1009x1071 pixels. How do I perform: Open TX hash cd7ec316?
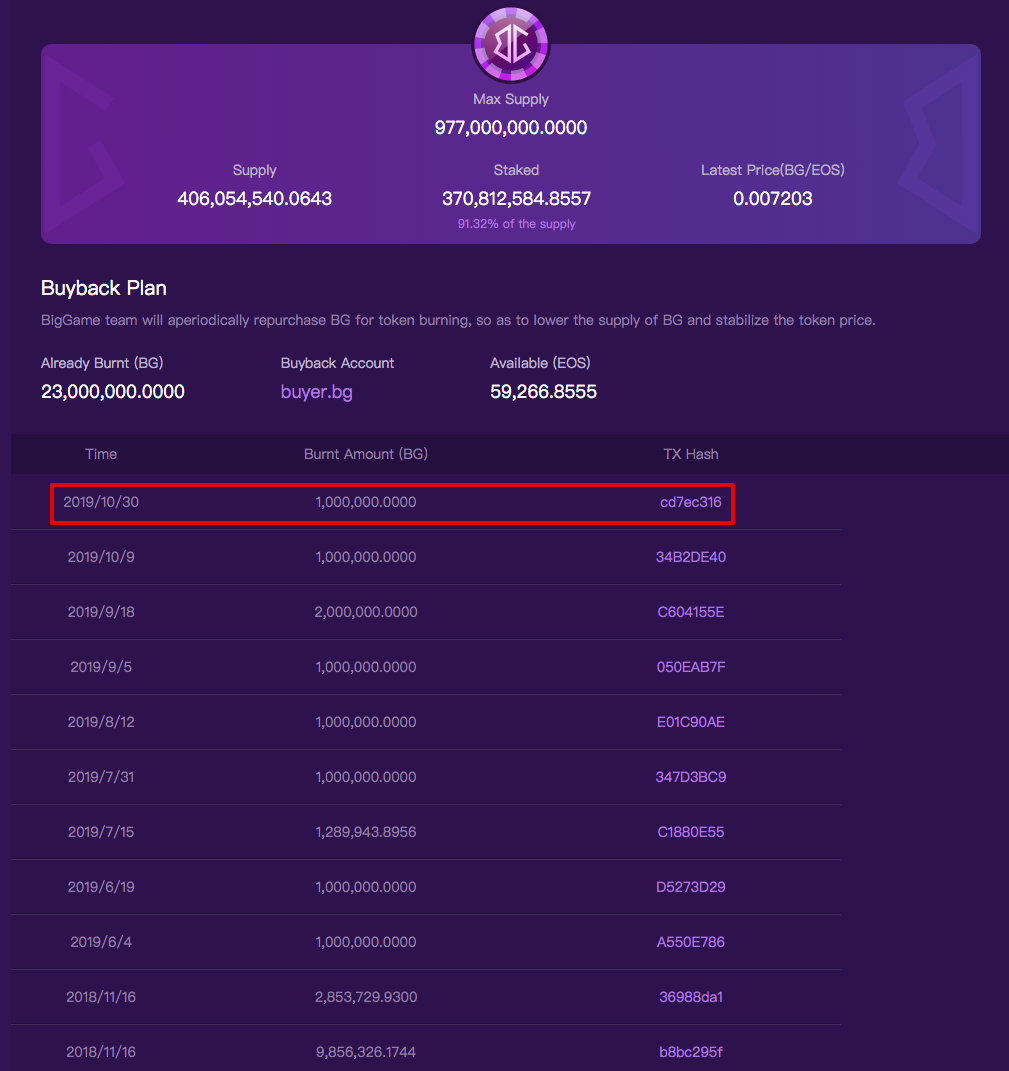click(691, 502)
